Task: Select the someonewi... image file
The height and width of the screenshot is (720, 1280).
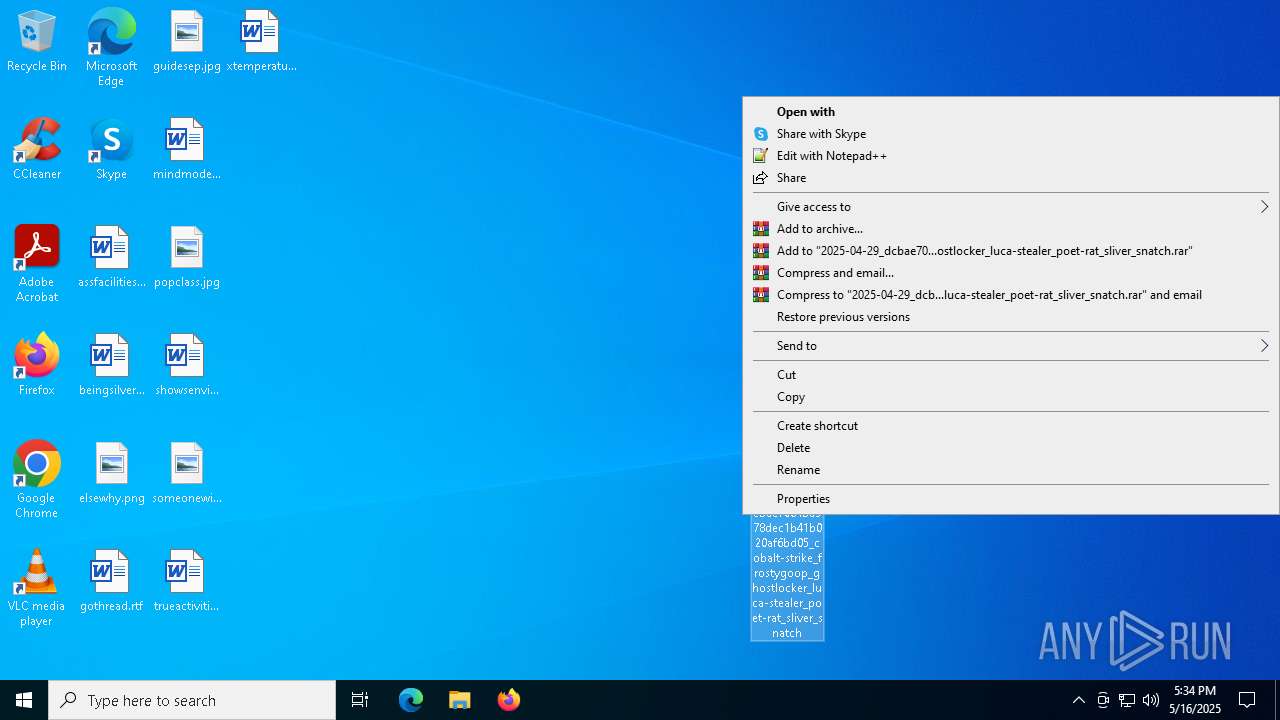Action: 186,474
